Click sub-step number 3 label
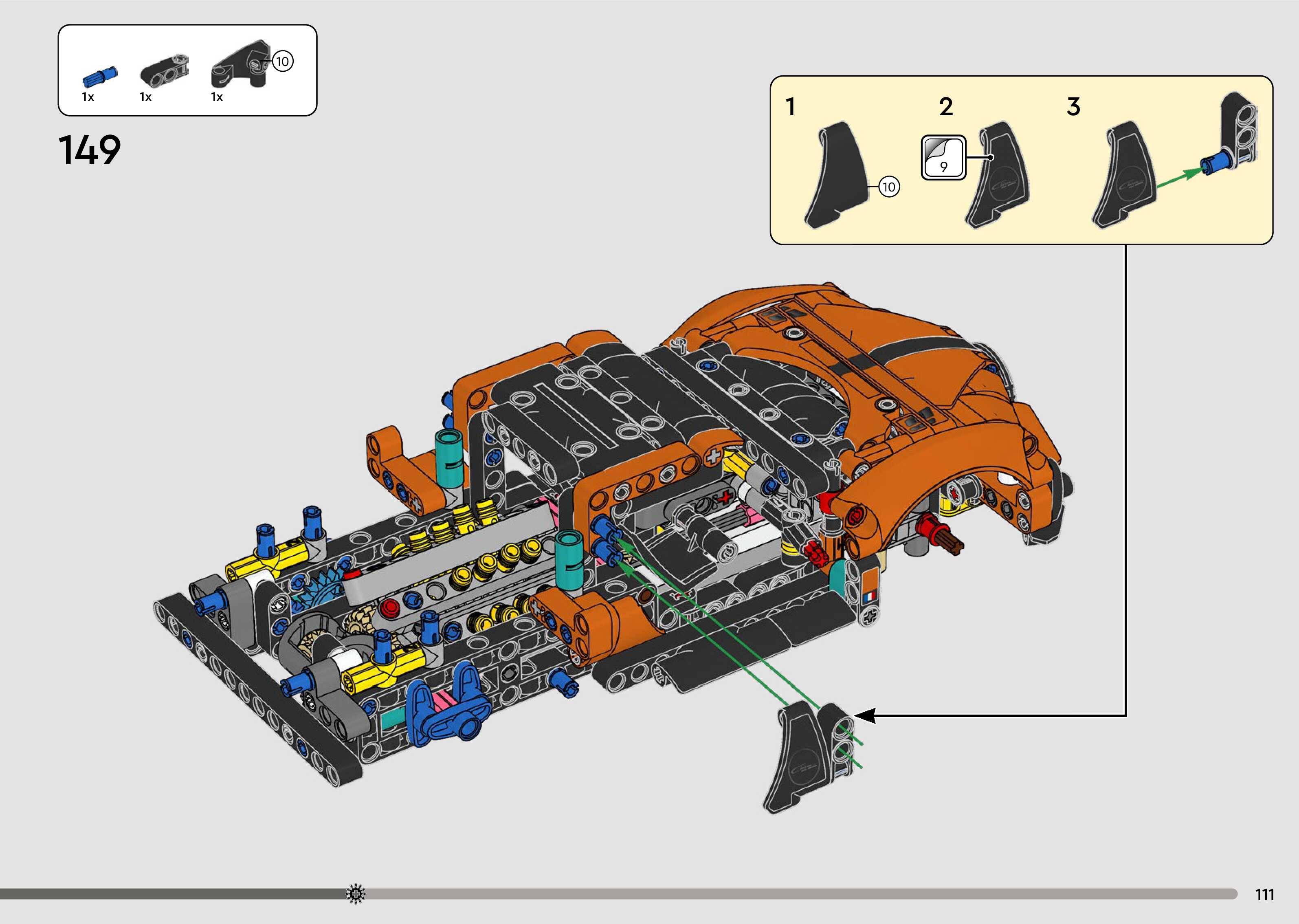 [1073, 107]
